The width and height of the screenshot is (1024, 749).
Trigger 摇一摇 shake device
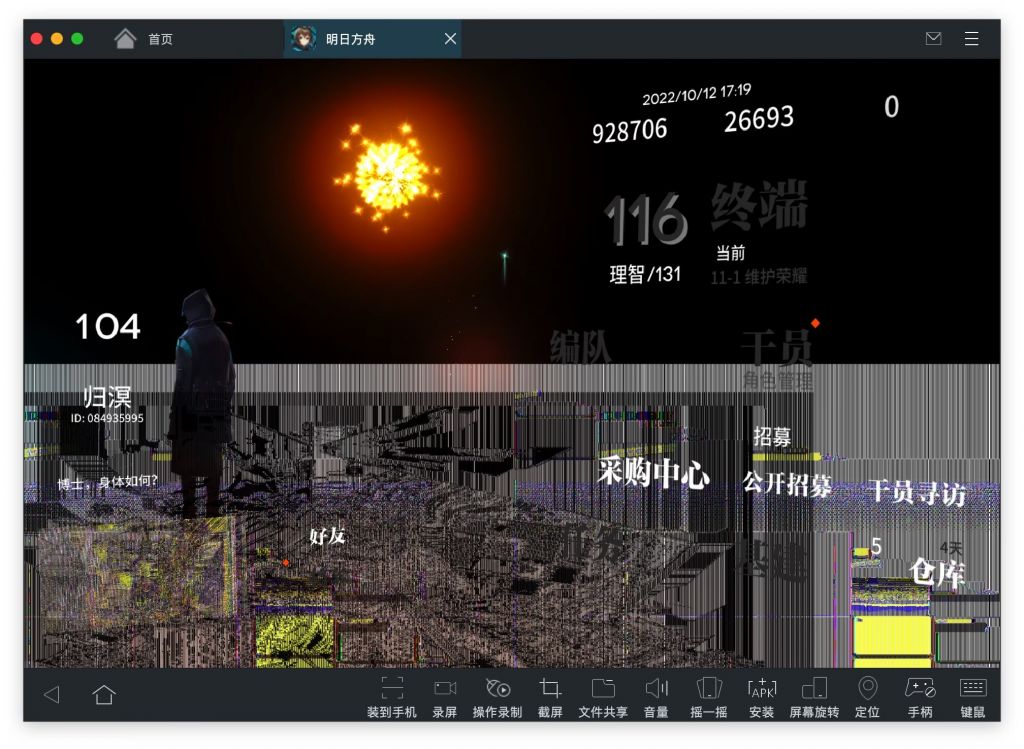(x=709, y=689)
